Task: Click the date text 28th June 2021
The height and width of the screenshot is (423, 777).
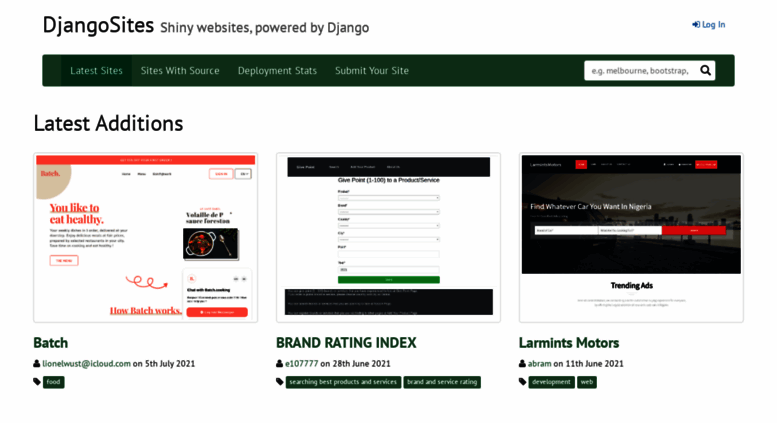Action: (x=361, y=364)
